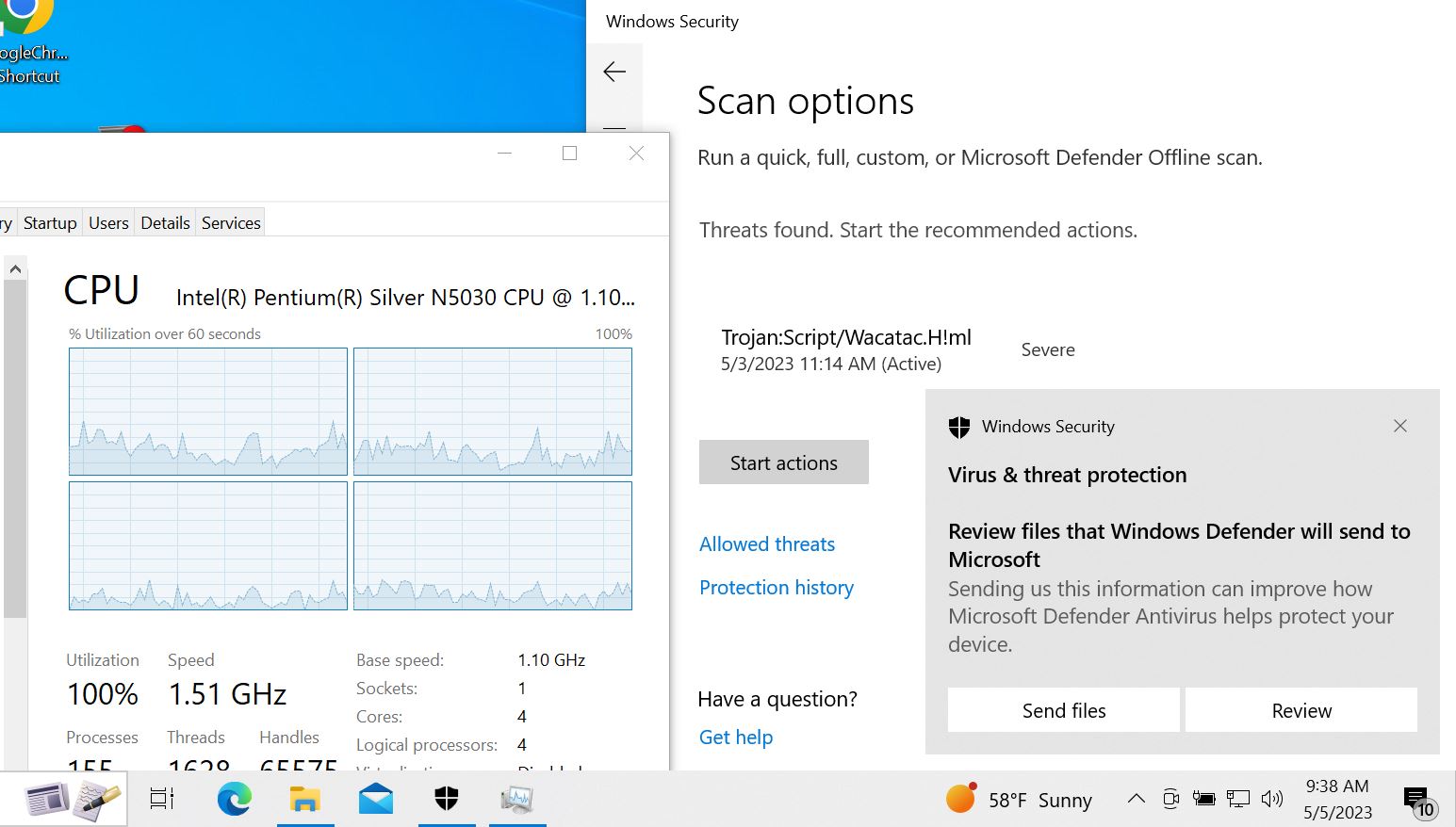1456x827 pixels.
Task: Click Send files in the notification
Action: [x=1064, y=710]
